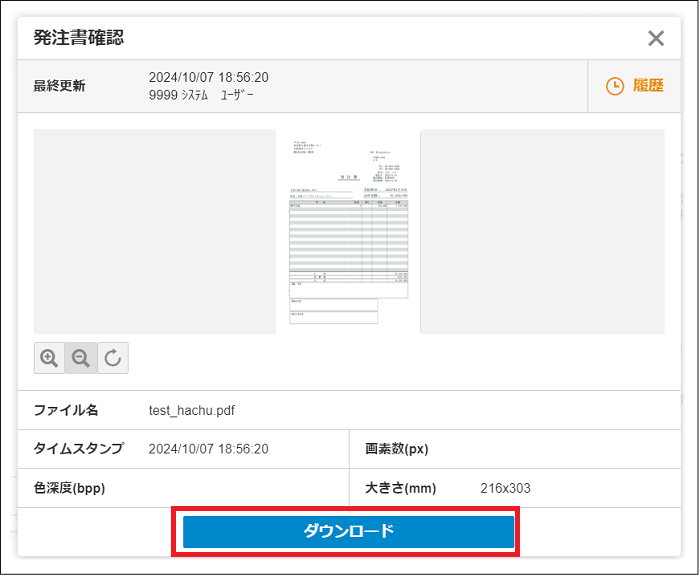Open the 履歴 history link
This screenshot has width=700, height=577.
648,86
